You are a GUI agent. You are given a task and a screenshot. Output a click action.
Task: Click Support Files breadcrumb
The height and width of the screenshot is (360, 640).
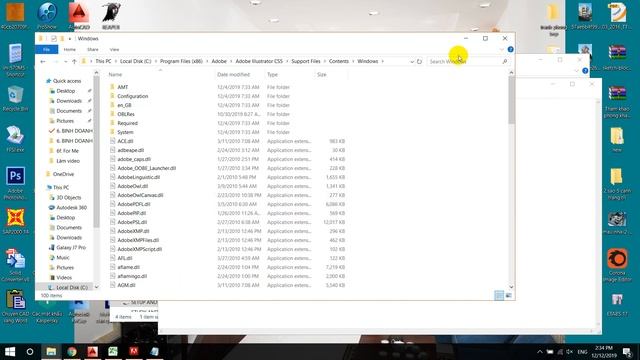coord(306,61)
